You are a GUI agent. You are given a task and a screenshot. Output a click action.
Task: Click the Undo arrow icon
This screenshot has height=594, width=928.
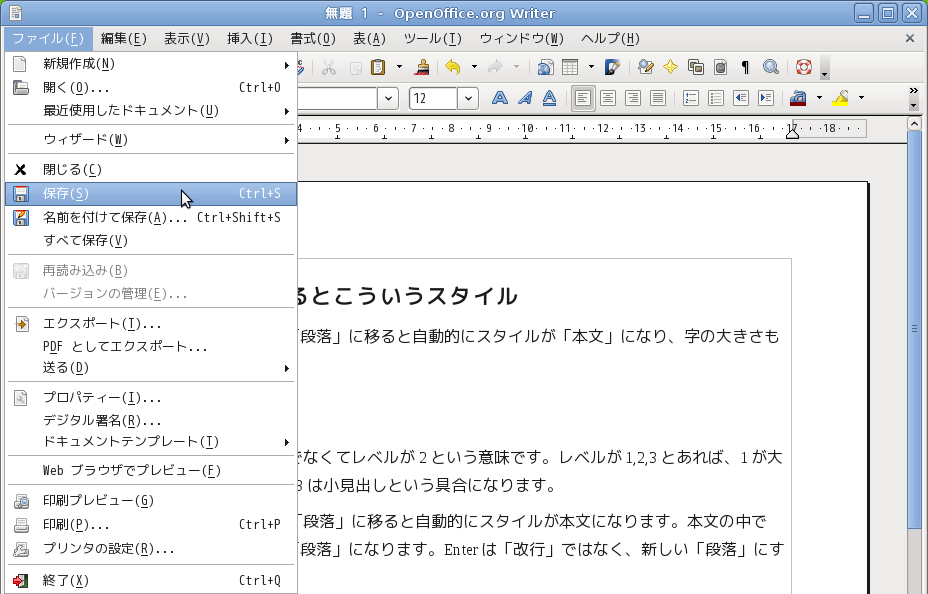452,68
